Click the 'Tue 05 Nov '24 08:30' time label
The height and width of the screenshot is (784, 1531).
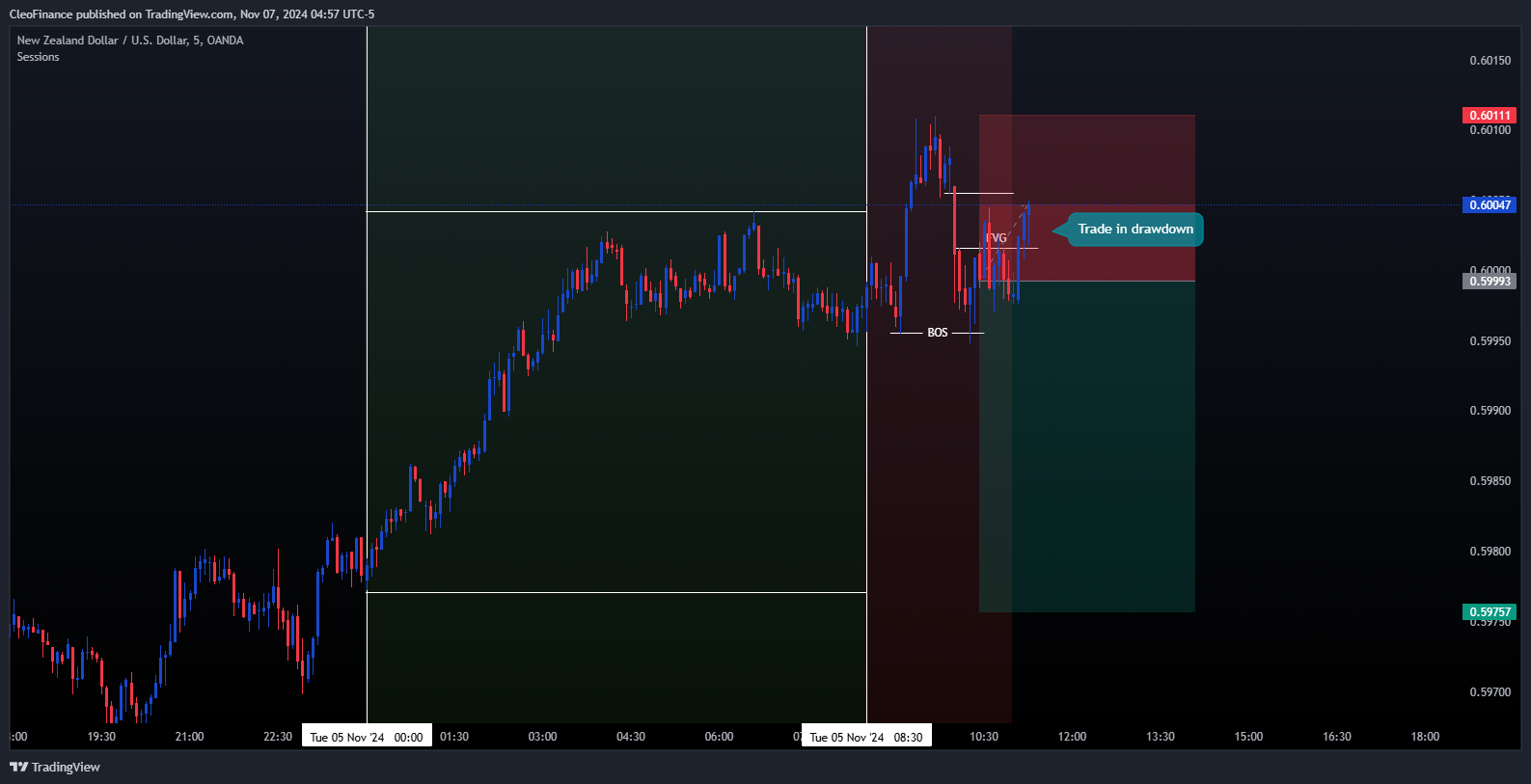[866, 737]
